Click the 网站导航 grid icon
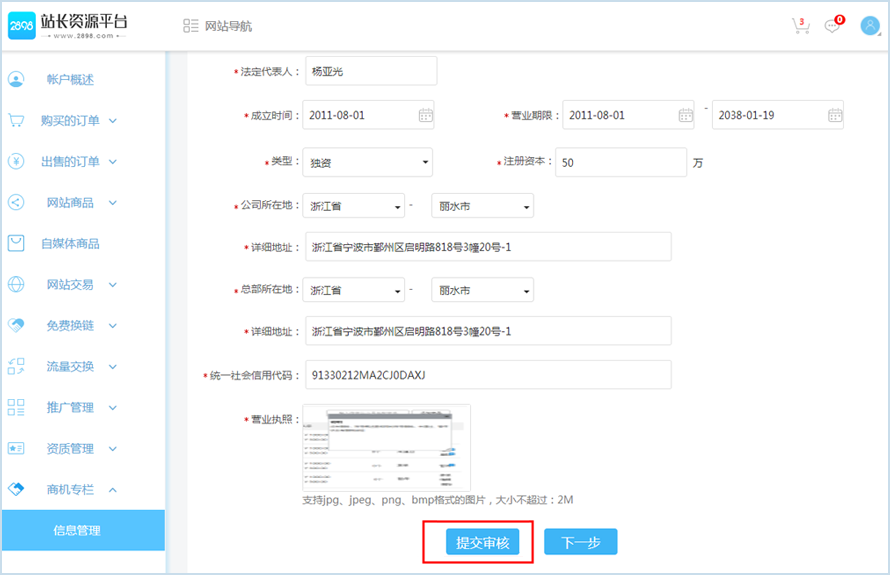This screenshot has width=890, height=575. click(191, 26)
